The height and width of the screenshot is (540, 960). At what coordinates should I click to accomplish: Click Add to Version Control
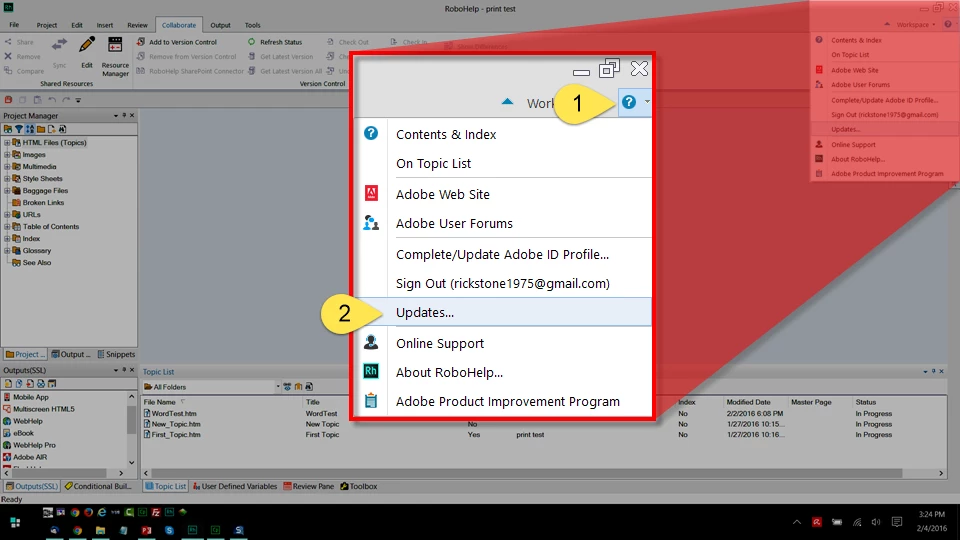pyautogui.click(x=176, y=42)
